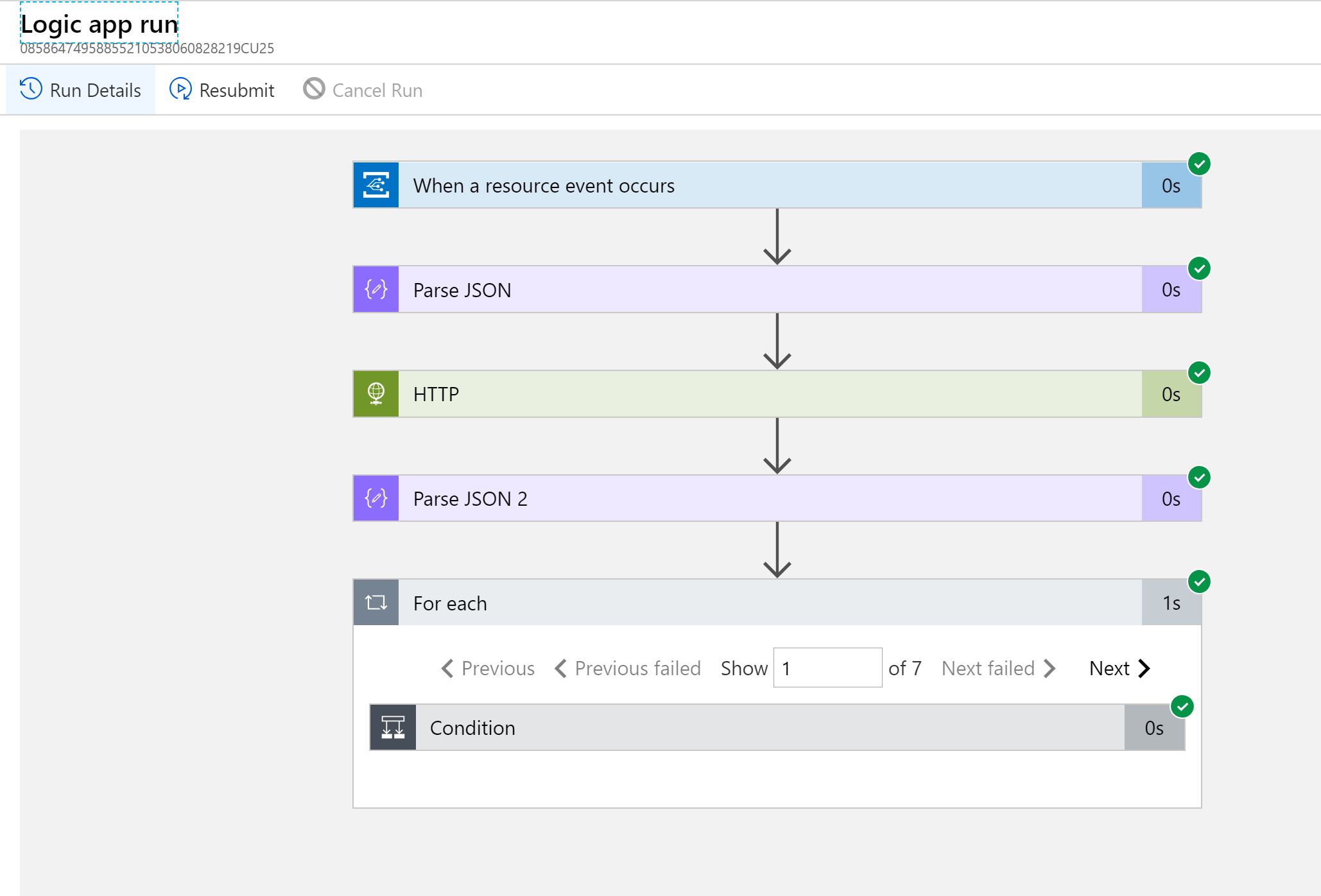Click the Resubmit button
The image size is (1321, 896).
click(222, 90)
